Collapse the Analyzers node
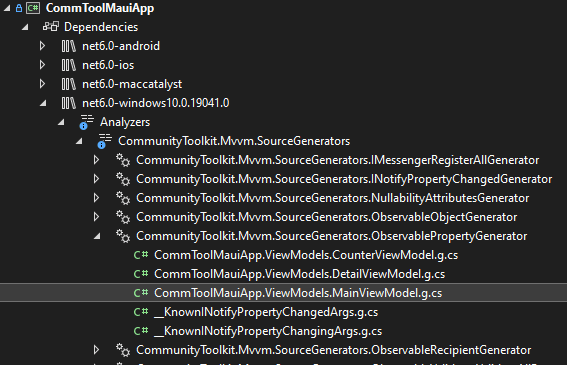The height and width of the screenshot is (365, 567). click(61, 122)
